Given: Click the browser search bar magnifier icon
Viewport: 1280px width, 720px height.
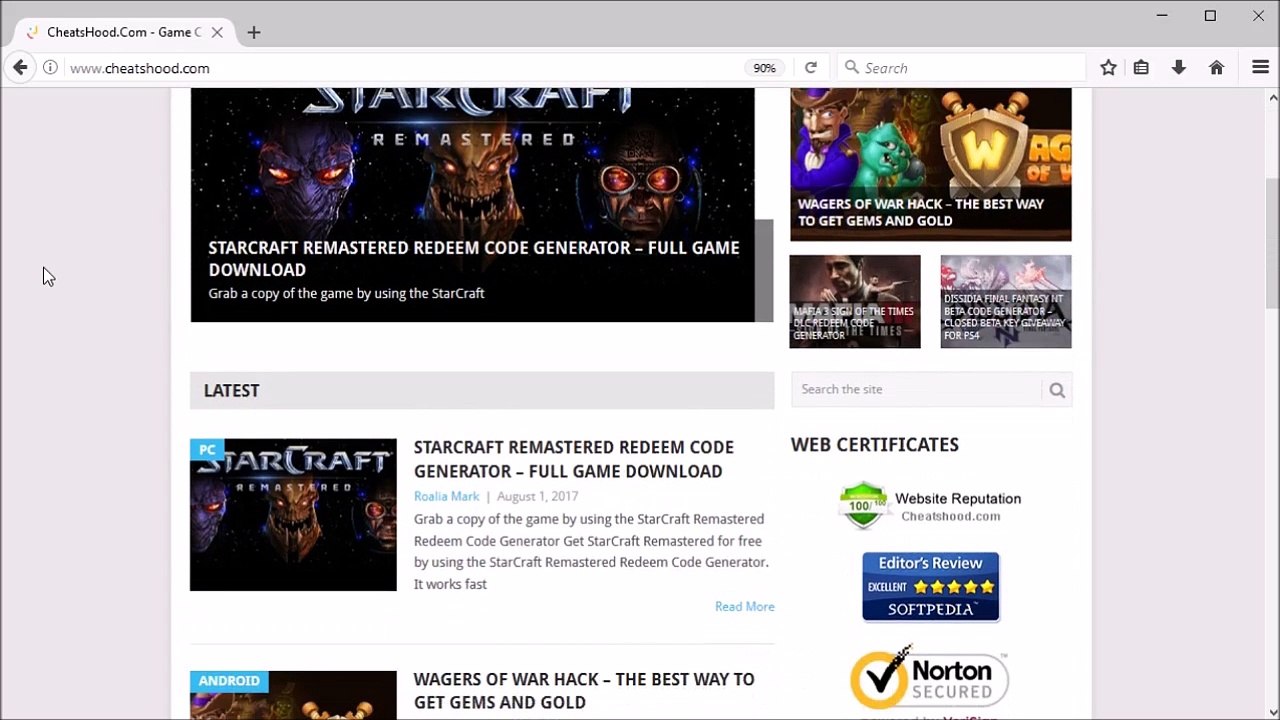Looking at the screenshot, I should tap(852, 68).
